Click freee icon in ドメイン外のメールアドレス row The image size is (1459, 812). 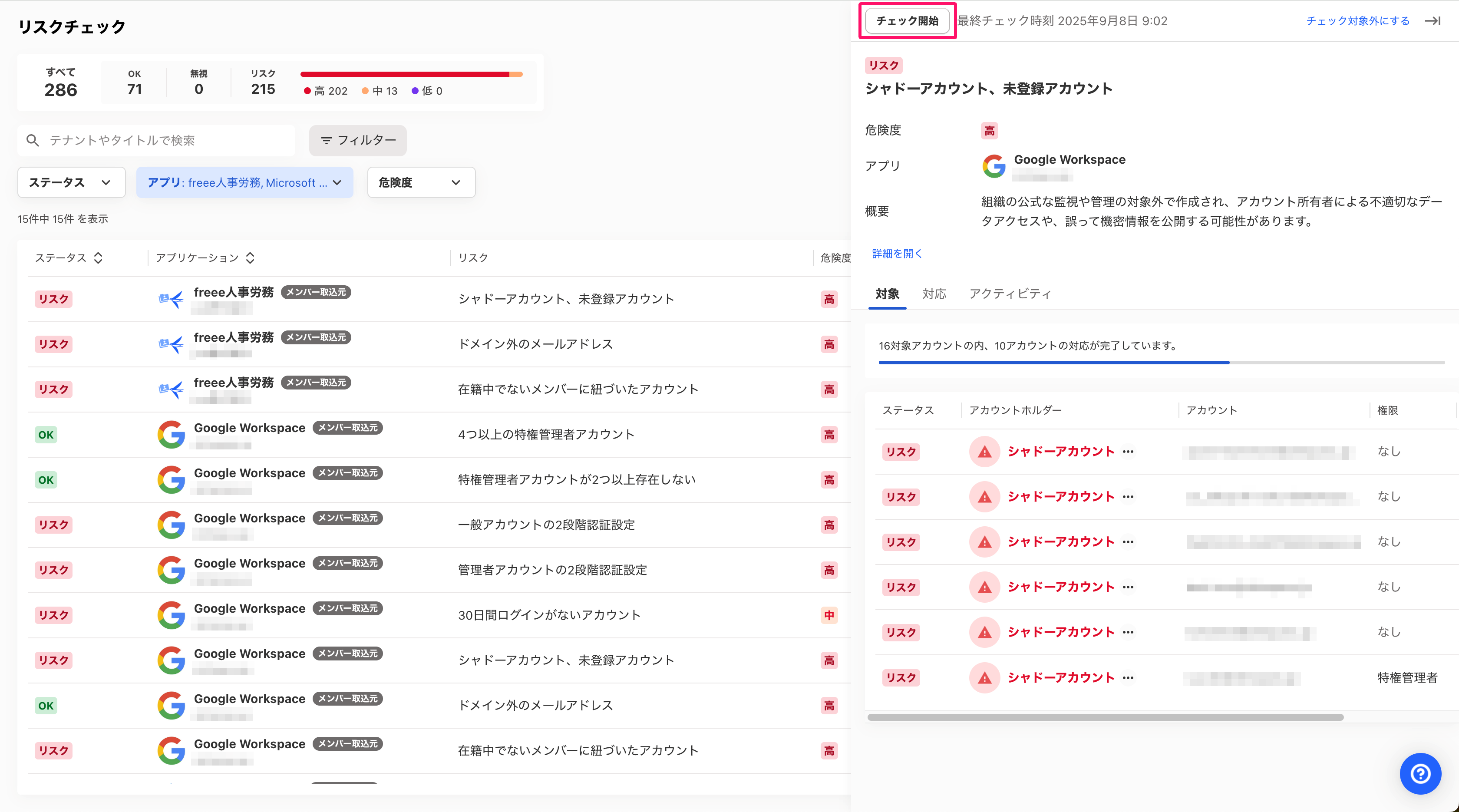pyautogui.click(x=171, y=344)
